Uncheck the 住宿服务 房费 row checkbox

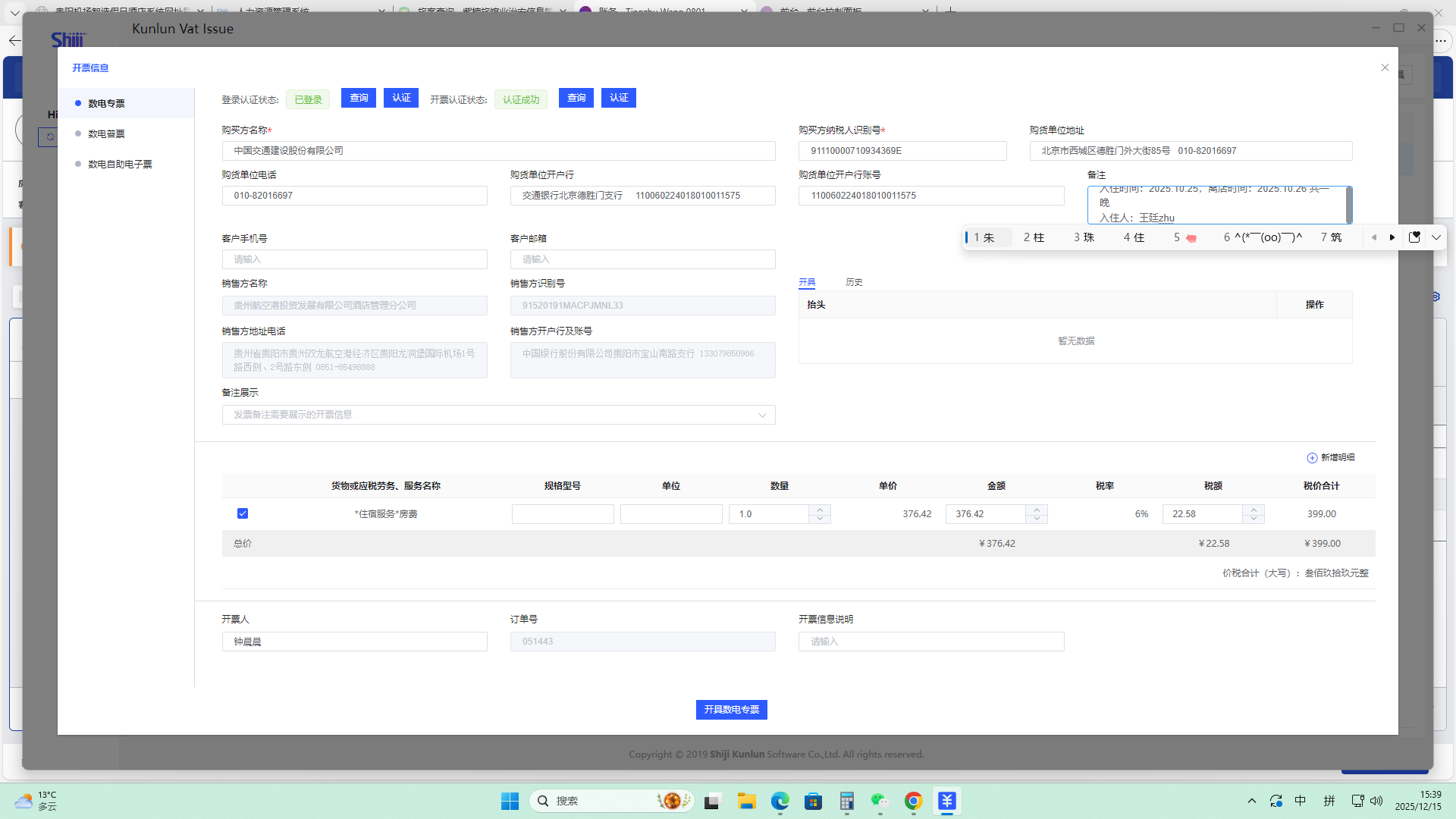coord(243,513)
